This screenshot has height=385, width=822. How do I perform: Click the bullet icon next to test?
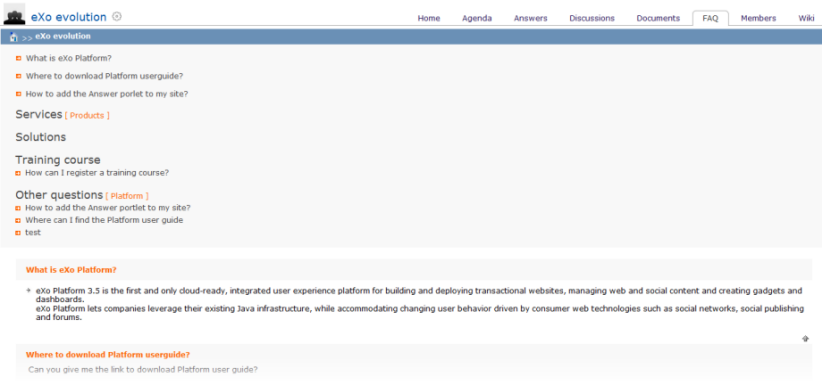point(18,233)
